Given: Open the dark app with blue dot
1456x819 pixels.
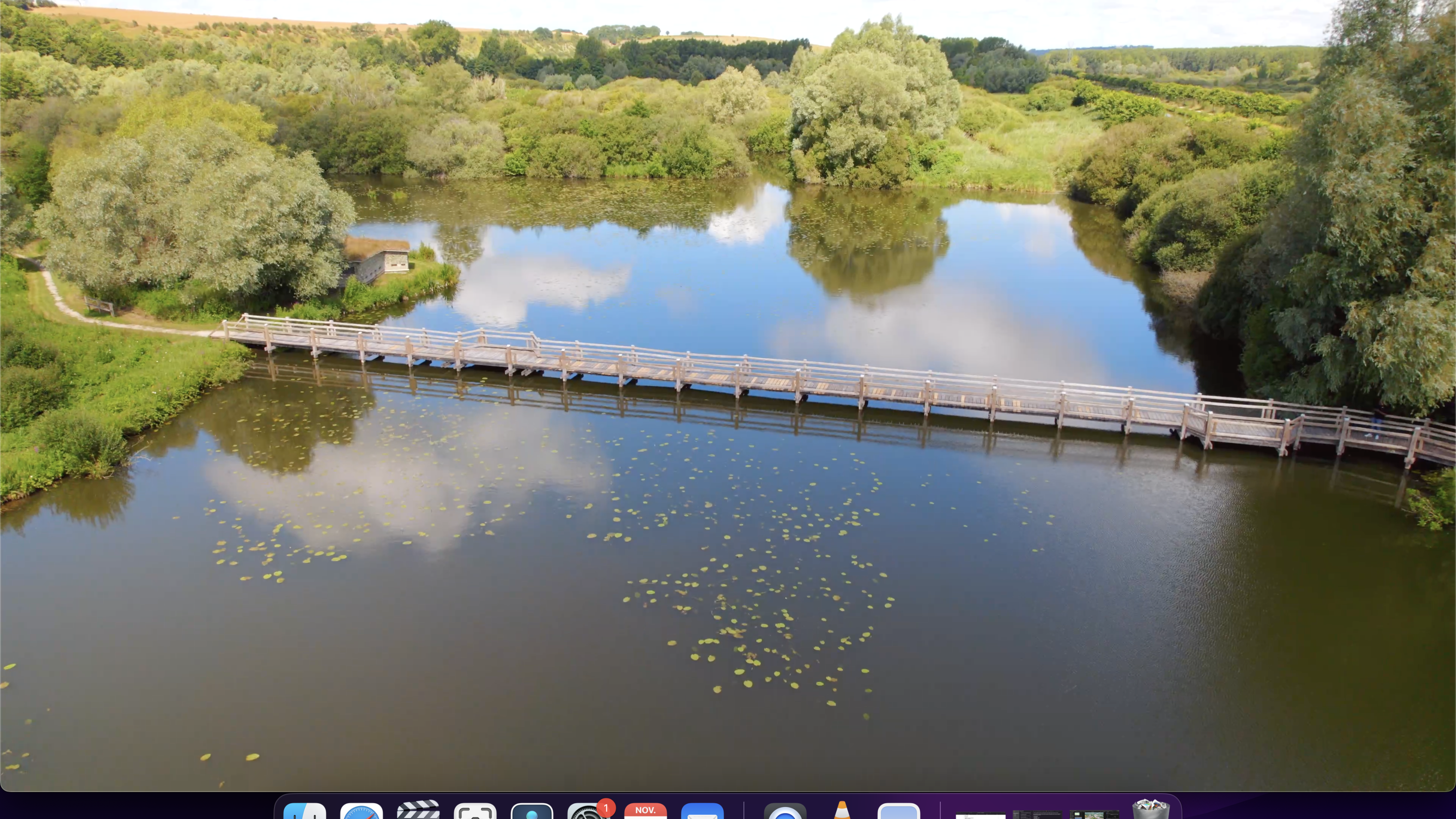Looking at the screenshot, I should pos(532,811).
